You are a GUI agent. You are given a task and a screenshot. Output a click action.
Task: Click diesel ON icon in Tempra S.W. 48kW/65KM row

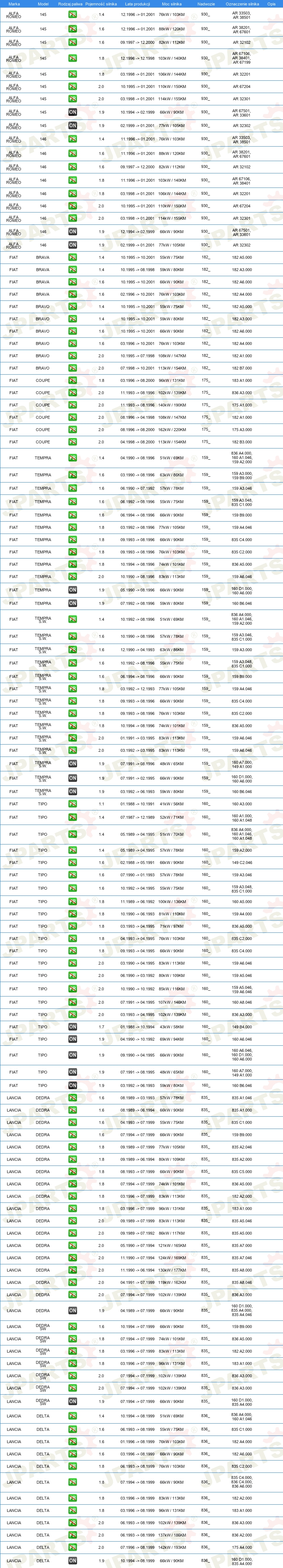[x=72, y=763]
